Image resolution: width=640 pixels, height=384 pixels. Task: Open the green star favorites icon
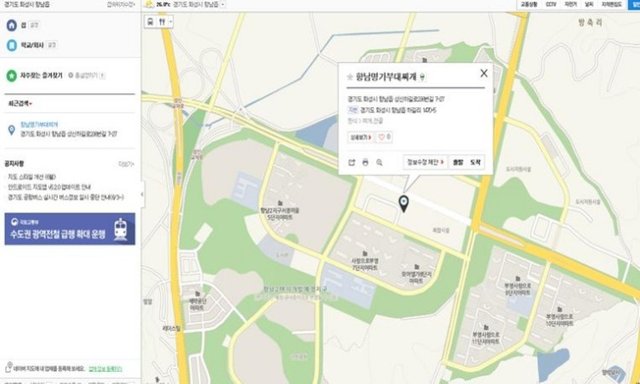pyautogui.click(x=12, y=75)
